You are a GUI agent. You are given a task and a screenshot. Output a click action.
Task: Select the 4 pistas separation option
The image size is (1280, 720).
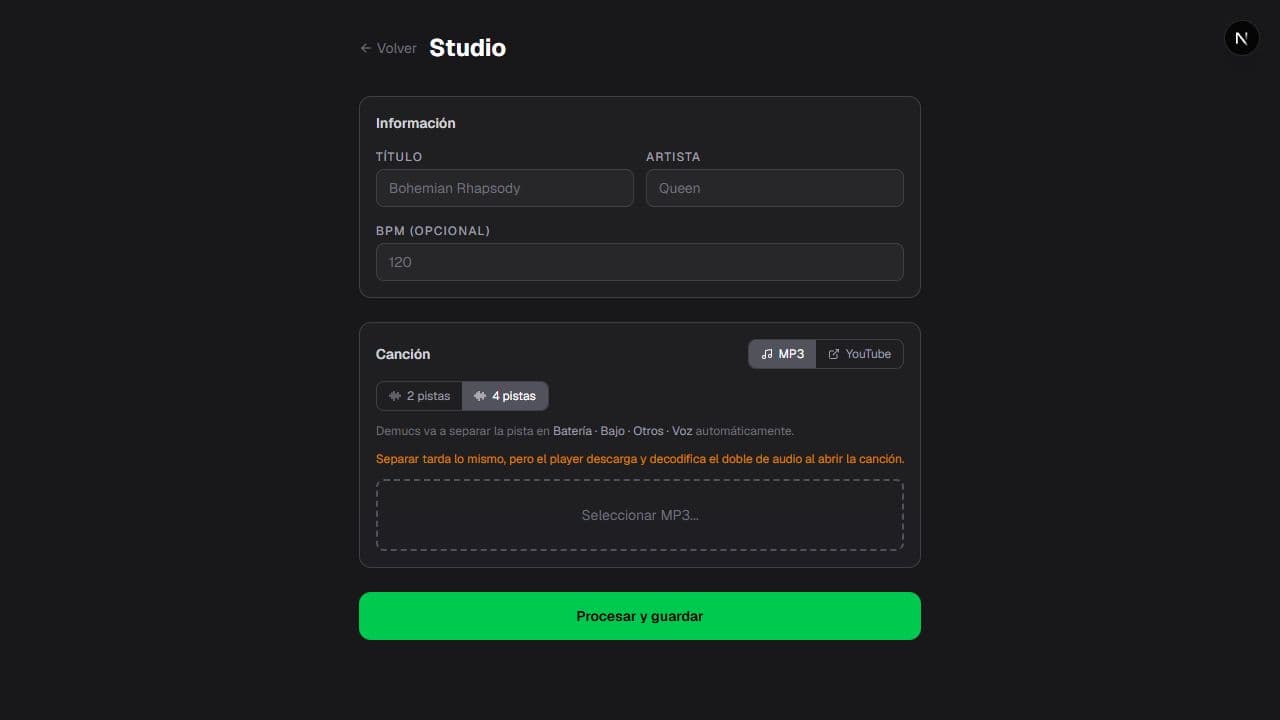(505, 396)
